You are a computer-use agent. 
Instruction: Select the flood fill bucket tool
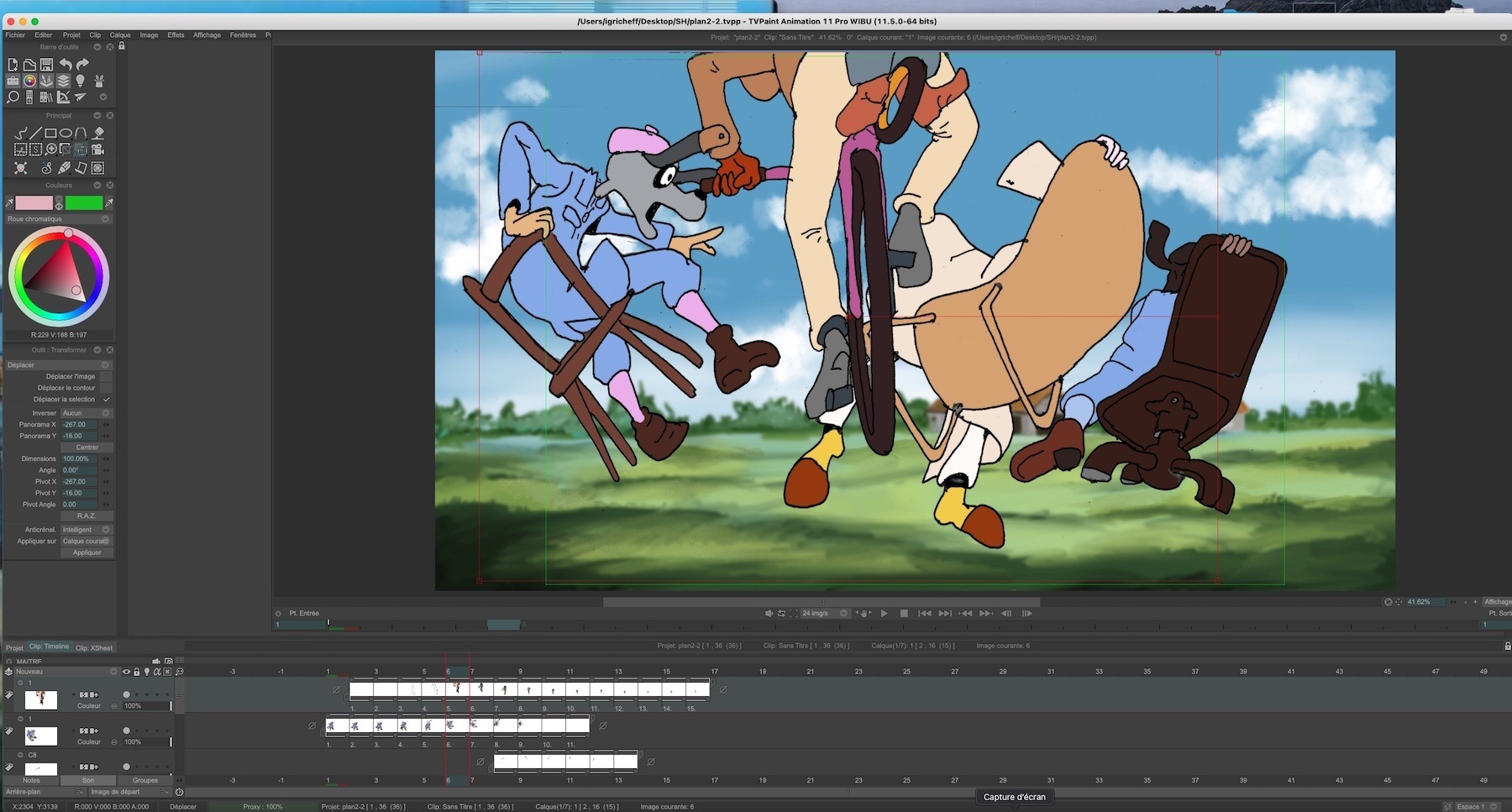[x=98, y=133]
